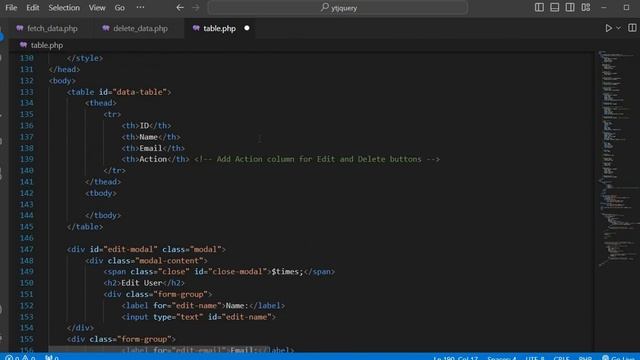Open the Customize Layout icon
The height and width of the screenshot is (360, 640).
coord(586,7)
